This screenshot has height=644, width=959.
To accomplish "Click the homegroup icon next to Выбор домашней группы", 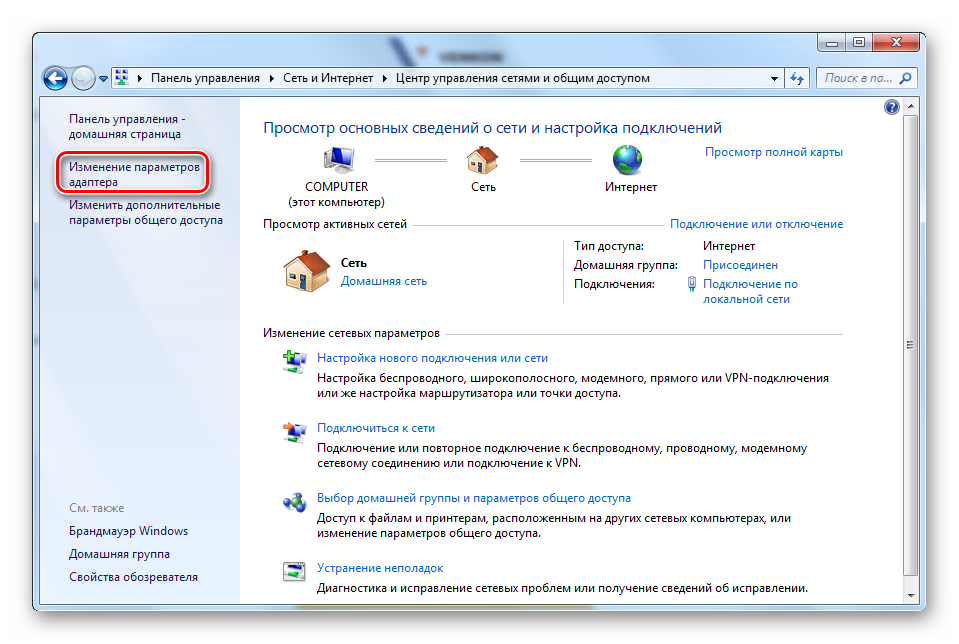I will pyautogui.click(x=294, y=502).
